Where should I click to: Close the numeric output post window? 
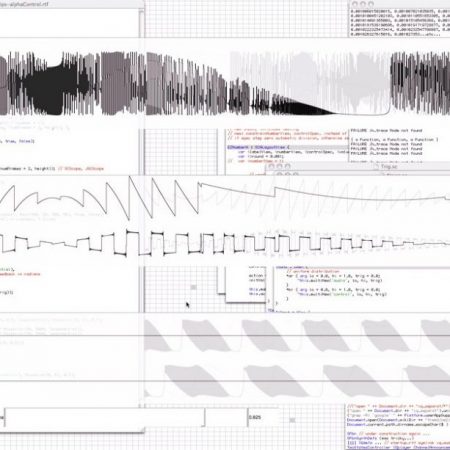click(355, 4)
